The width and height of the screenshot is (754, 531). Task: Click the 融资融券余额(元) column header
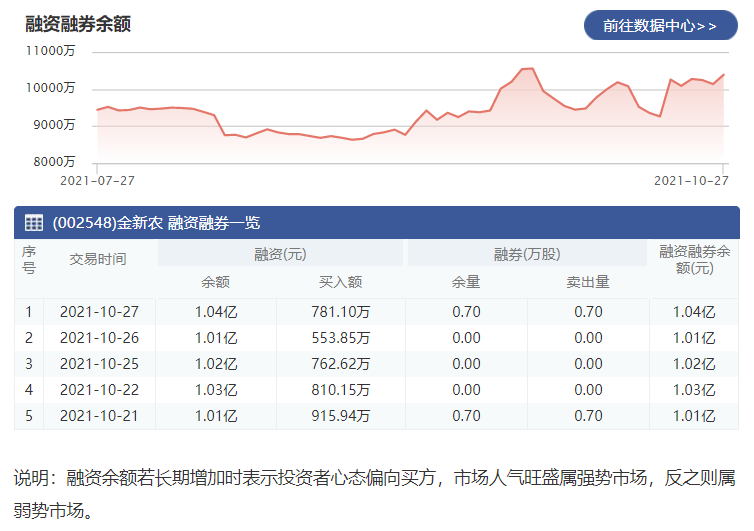point(694,260)
